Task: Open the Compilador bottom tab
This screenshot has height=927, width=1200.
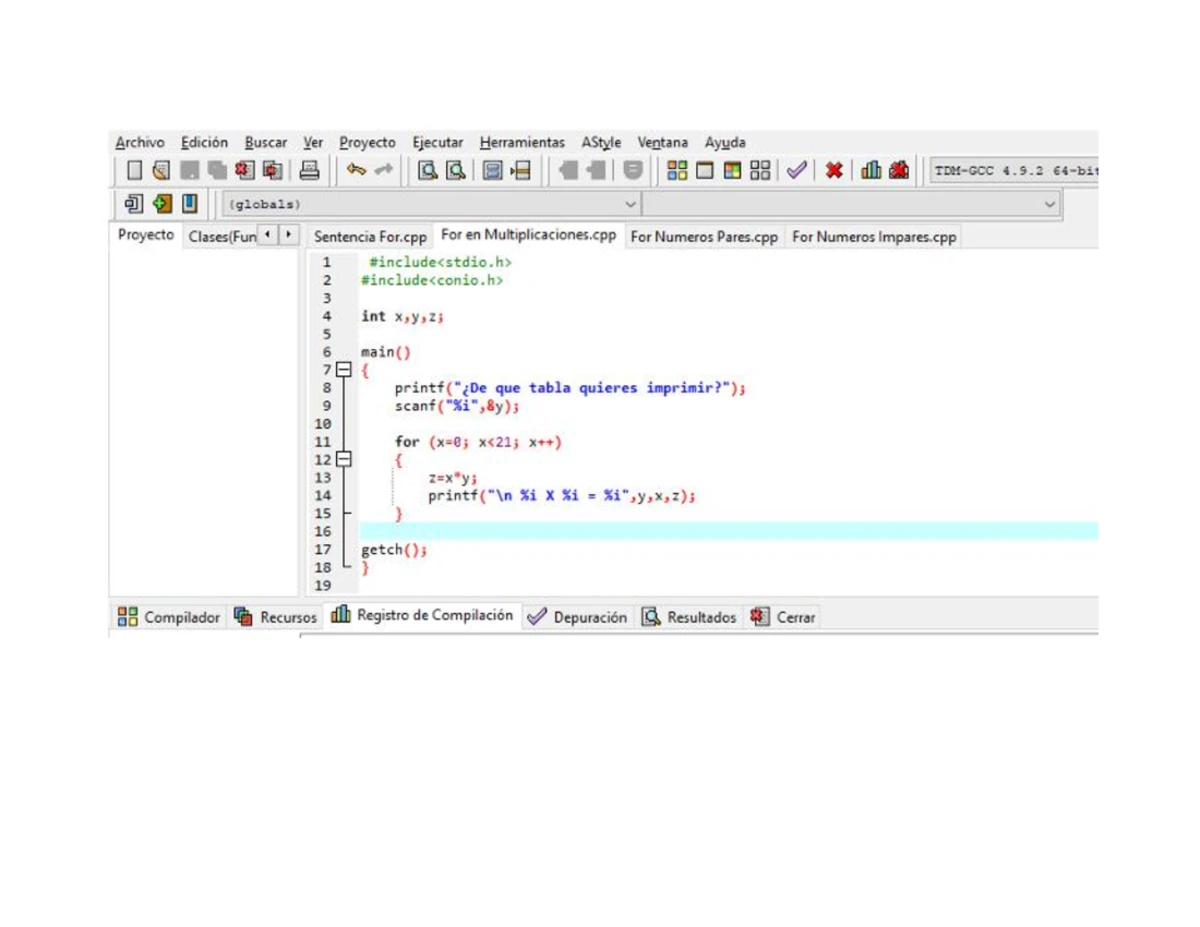Action: tap(168, 617)
